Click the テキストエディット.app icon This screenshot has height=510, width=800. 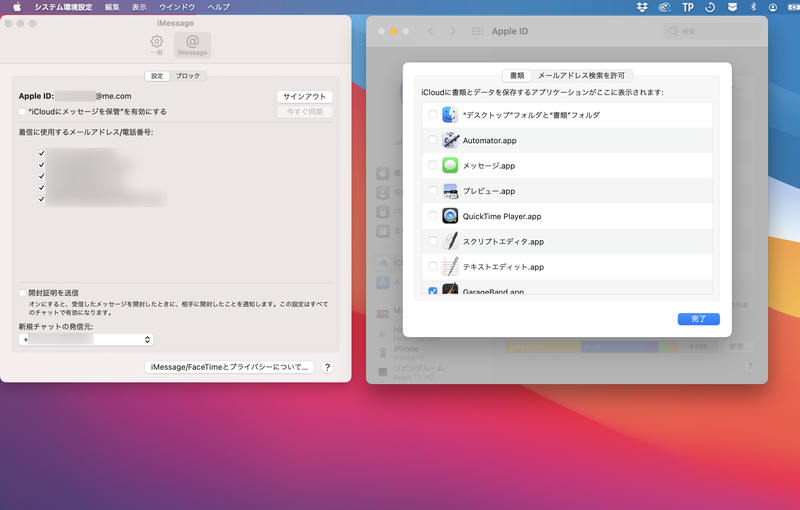[x=450, y=266]
